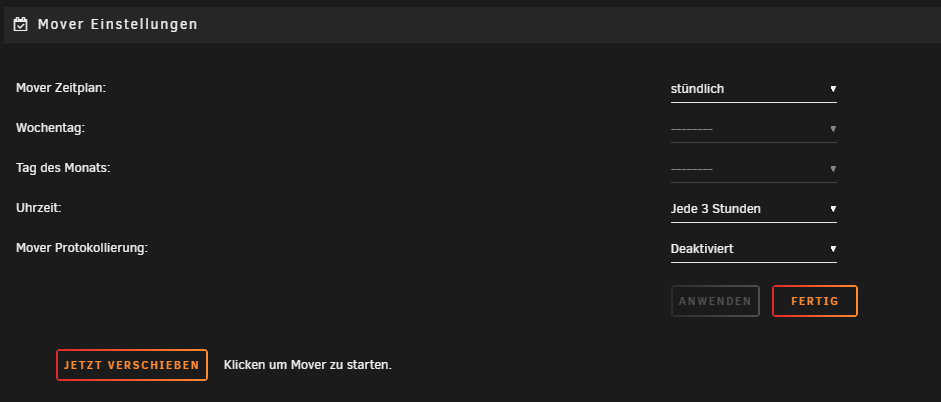This screenshot has height=402, width=941.
Task: Click the Wochentag label
Action: [50, 128]
